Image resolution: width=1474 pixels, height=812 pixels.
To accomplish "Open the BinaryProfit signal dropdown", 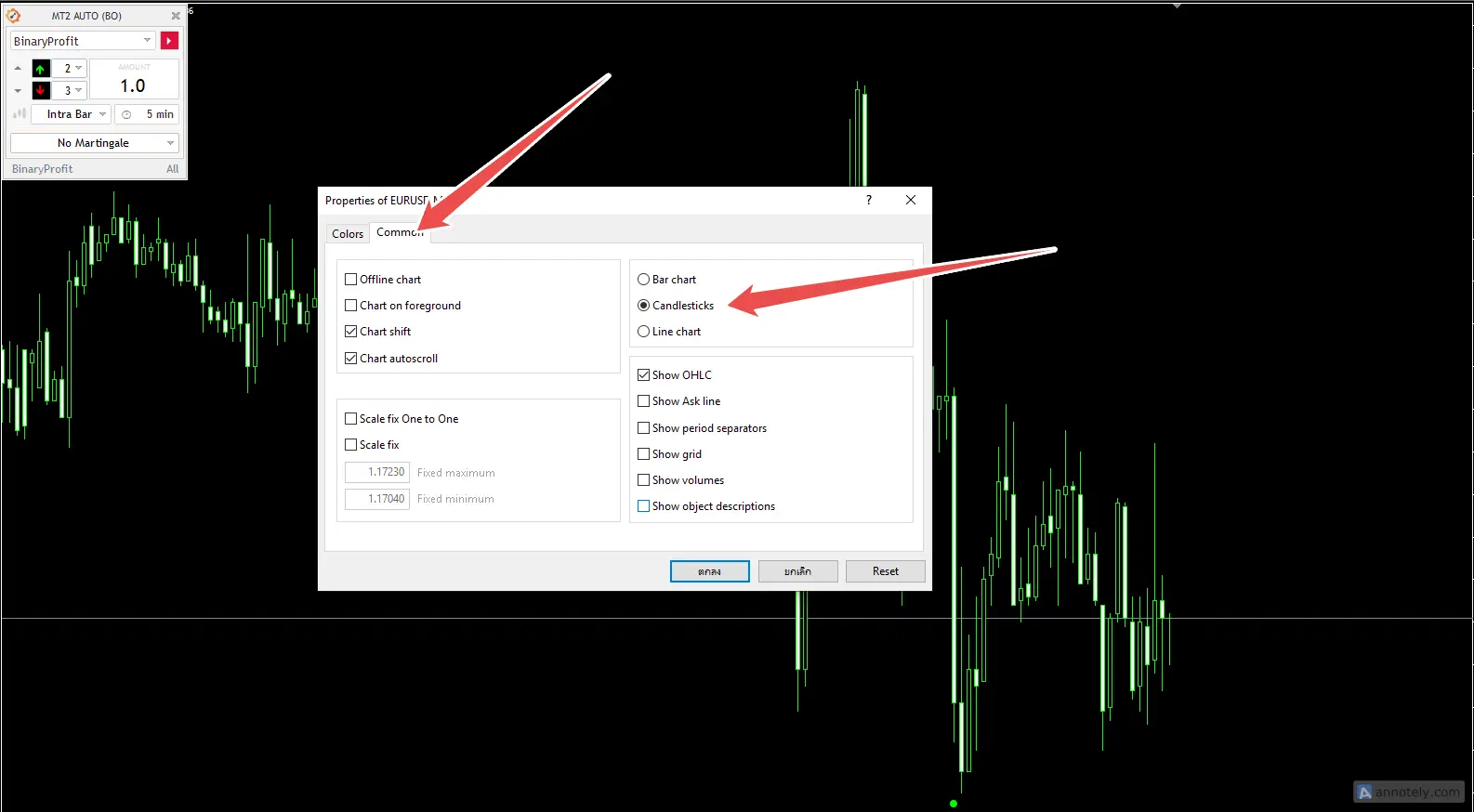I will tap(82, 41).
